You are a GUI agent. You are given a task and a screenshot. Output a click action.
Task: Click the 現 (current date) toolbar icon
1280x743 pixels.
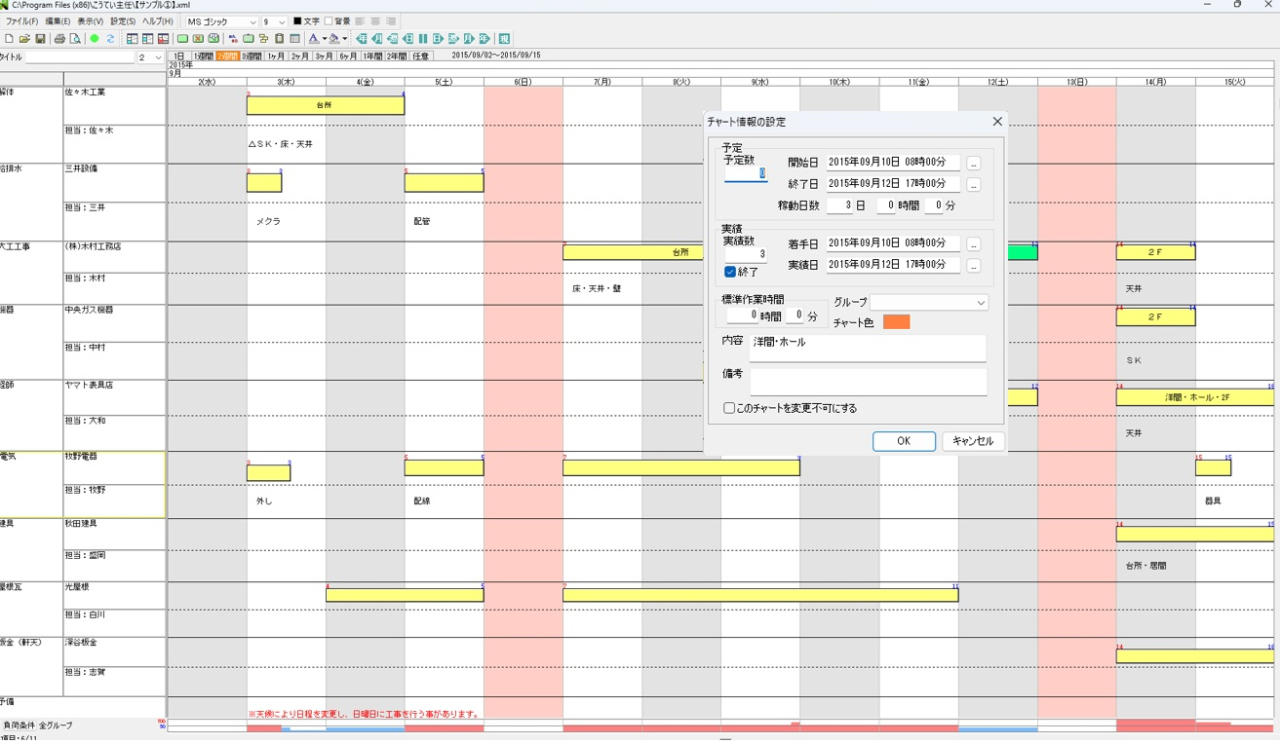(504, 39)
